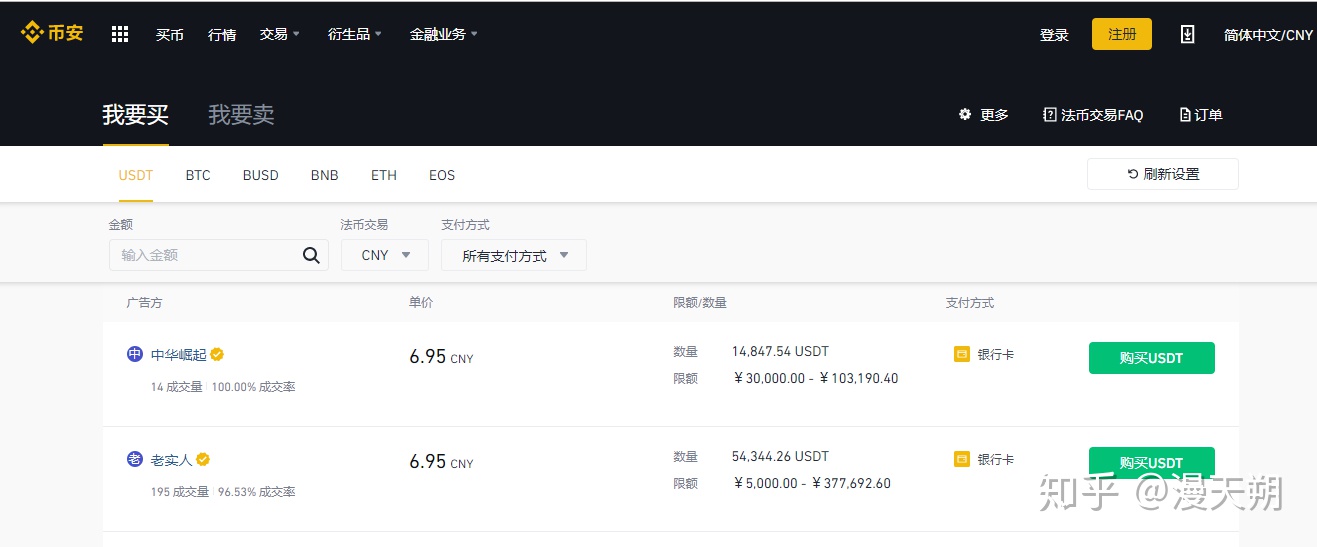
Task: Click 购买USDT for 中华崛起
Action: [x=1152, y=358]
